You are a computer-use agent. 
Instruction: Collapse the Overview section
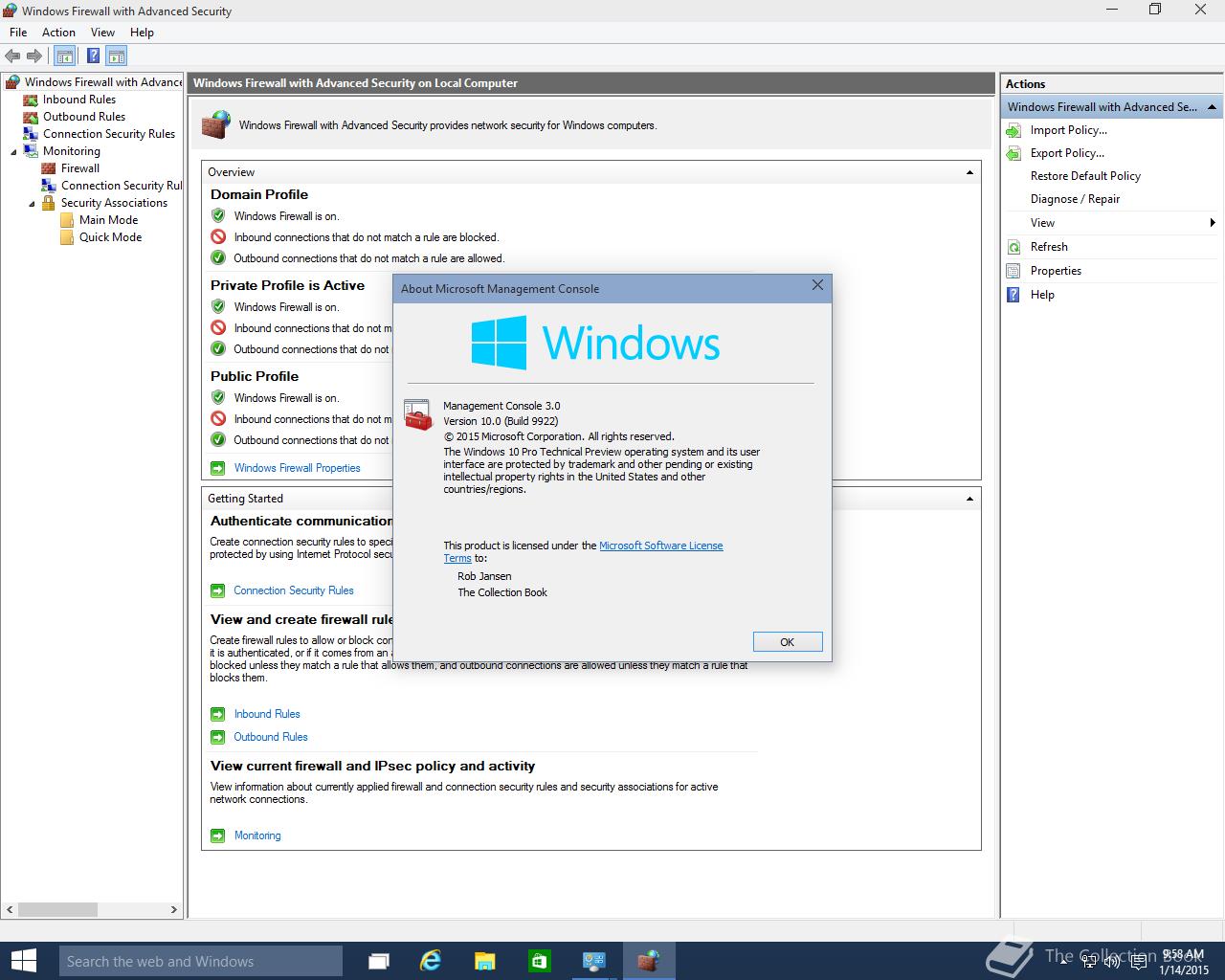[969, 172]
